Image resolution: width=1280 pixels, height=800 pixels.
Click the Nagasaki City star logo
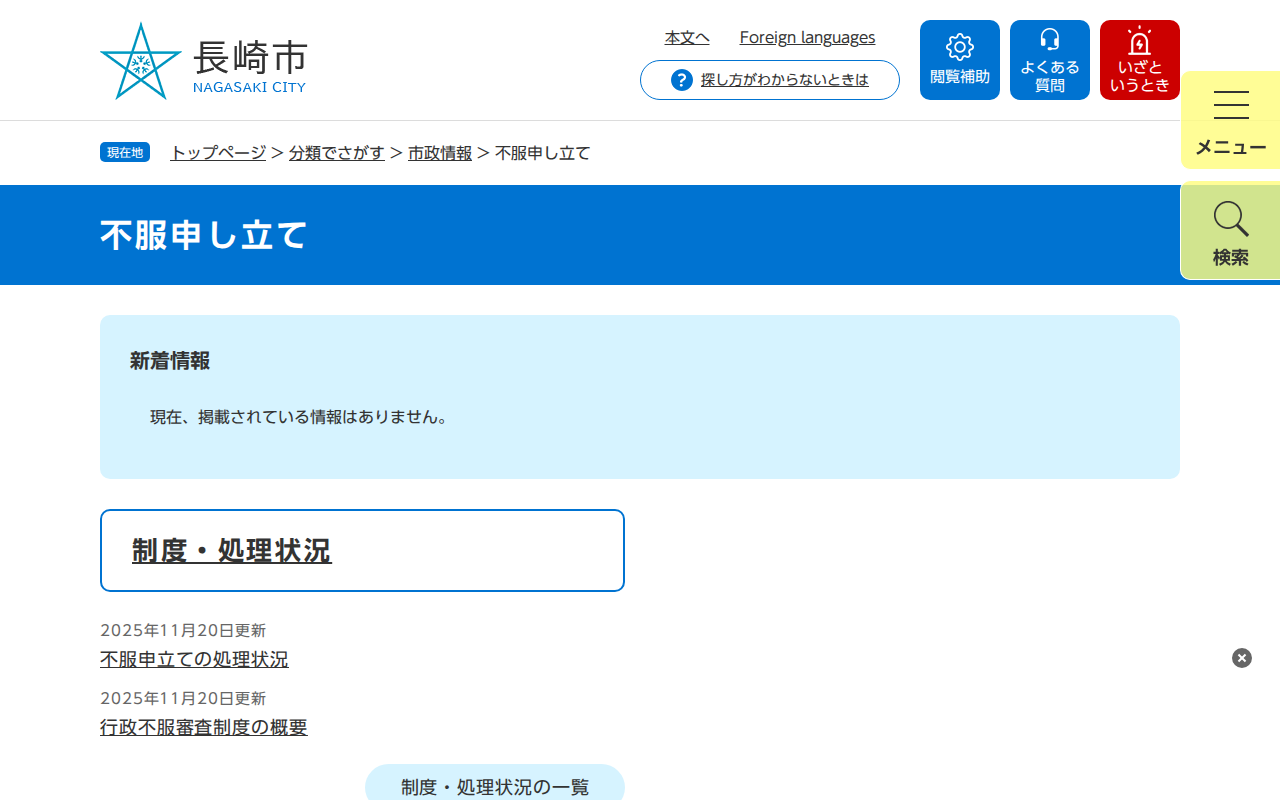(x=140, y=60)
